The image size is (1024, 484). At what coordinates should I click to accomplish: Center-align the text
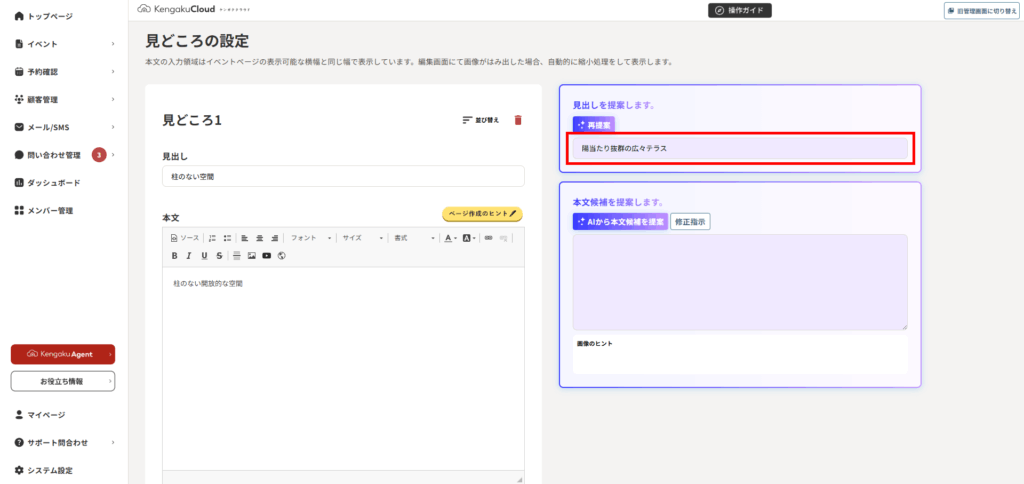click(x=259, y=238)
